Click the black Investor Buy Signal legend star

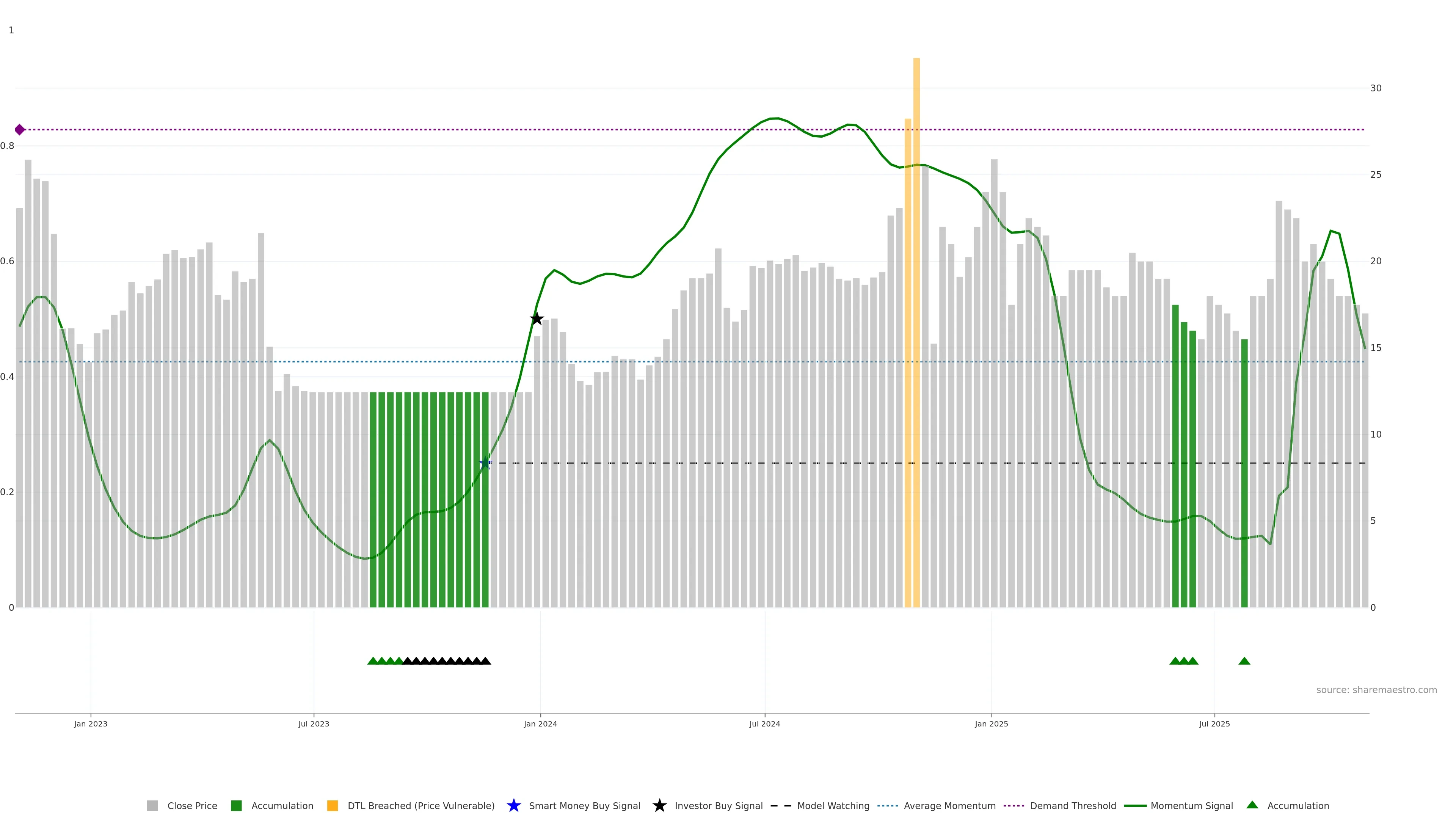[x=659, y=806]
